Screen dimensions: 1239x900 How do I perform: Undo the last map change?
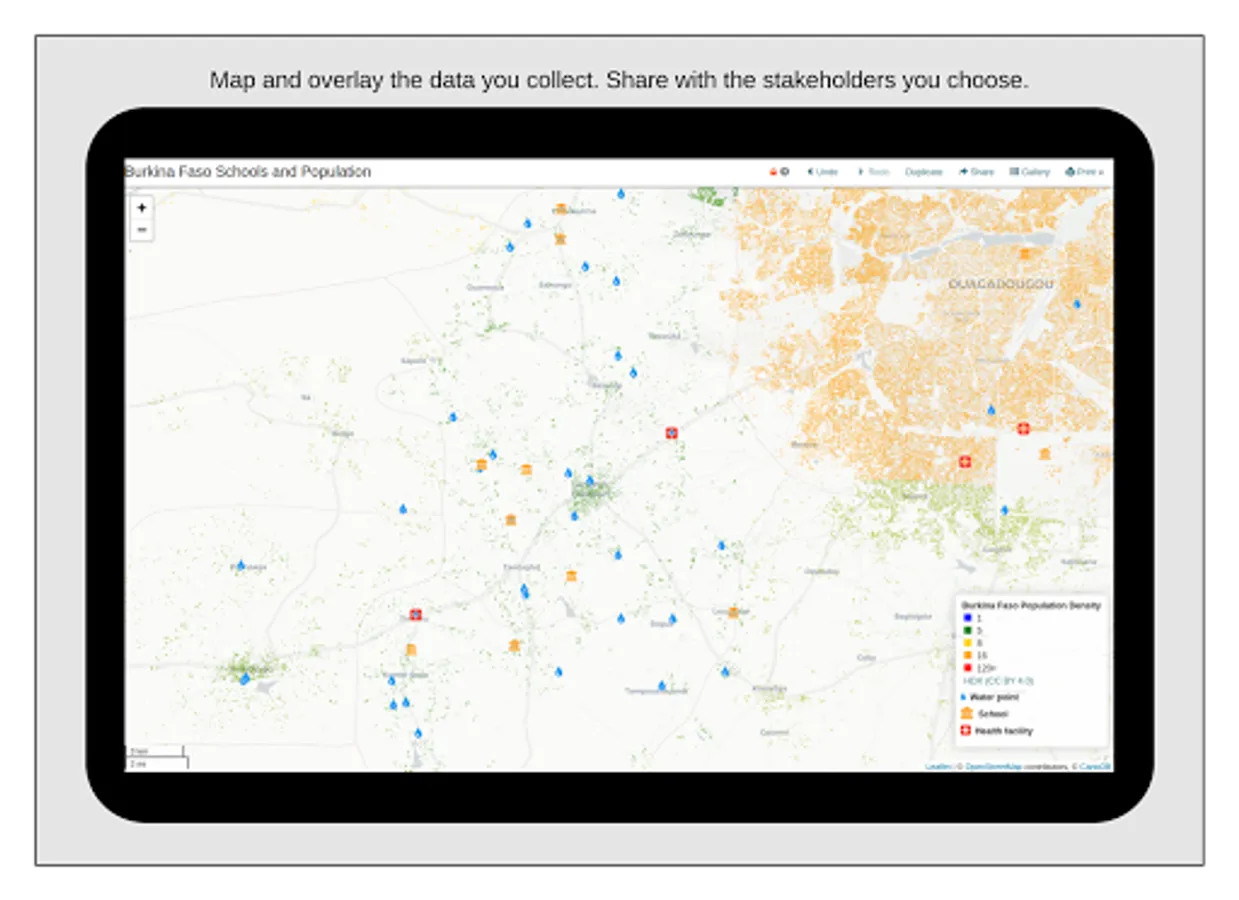tap(822, 172)
